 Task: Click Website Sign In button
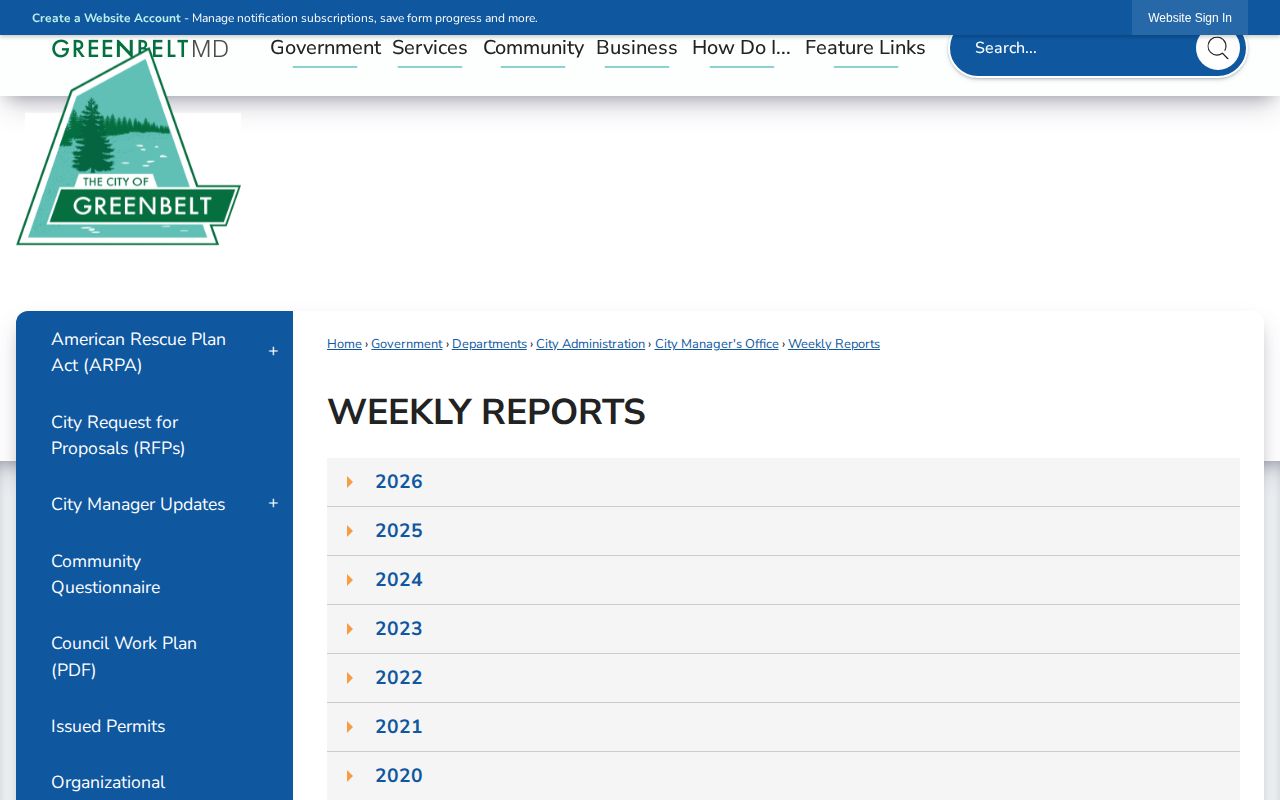pos(1190,18)
